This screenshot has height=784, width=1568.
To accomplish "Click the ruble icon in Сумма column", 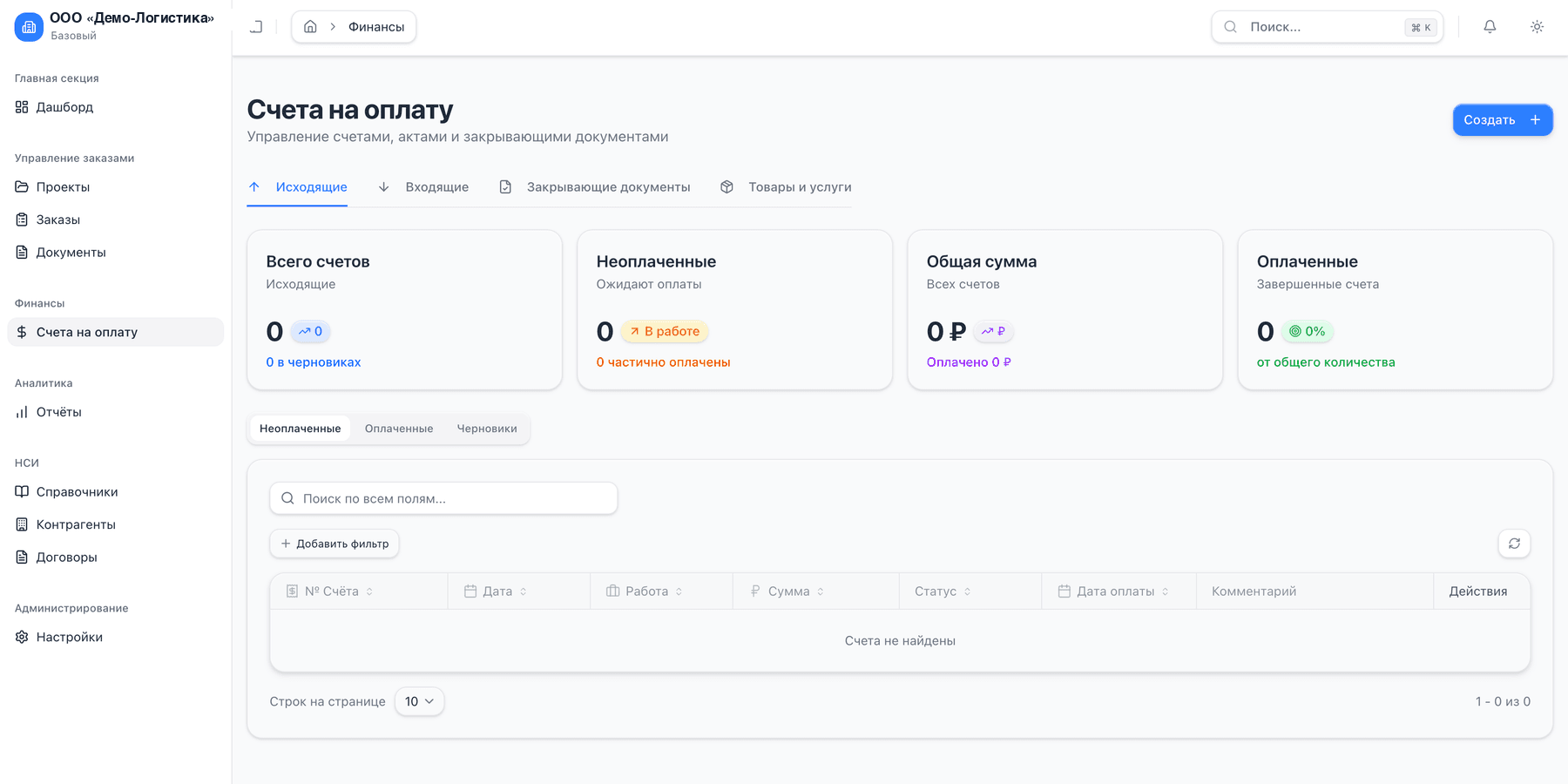I will pyautogui.click(x=755, y=591).
